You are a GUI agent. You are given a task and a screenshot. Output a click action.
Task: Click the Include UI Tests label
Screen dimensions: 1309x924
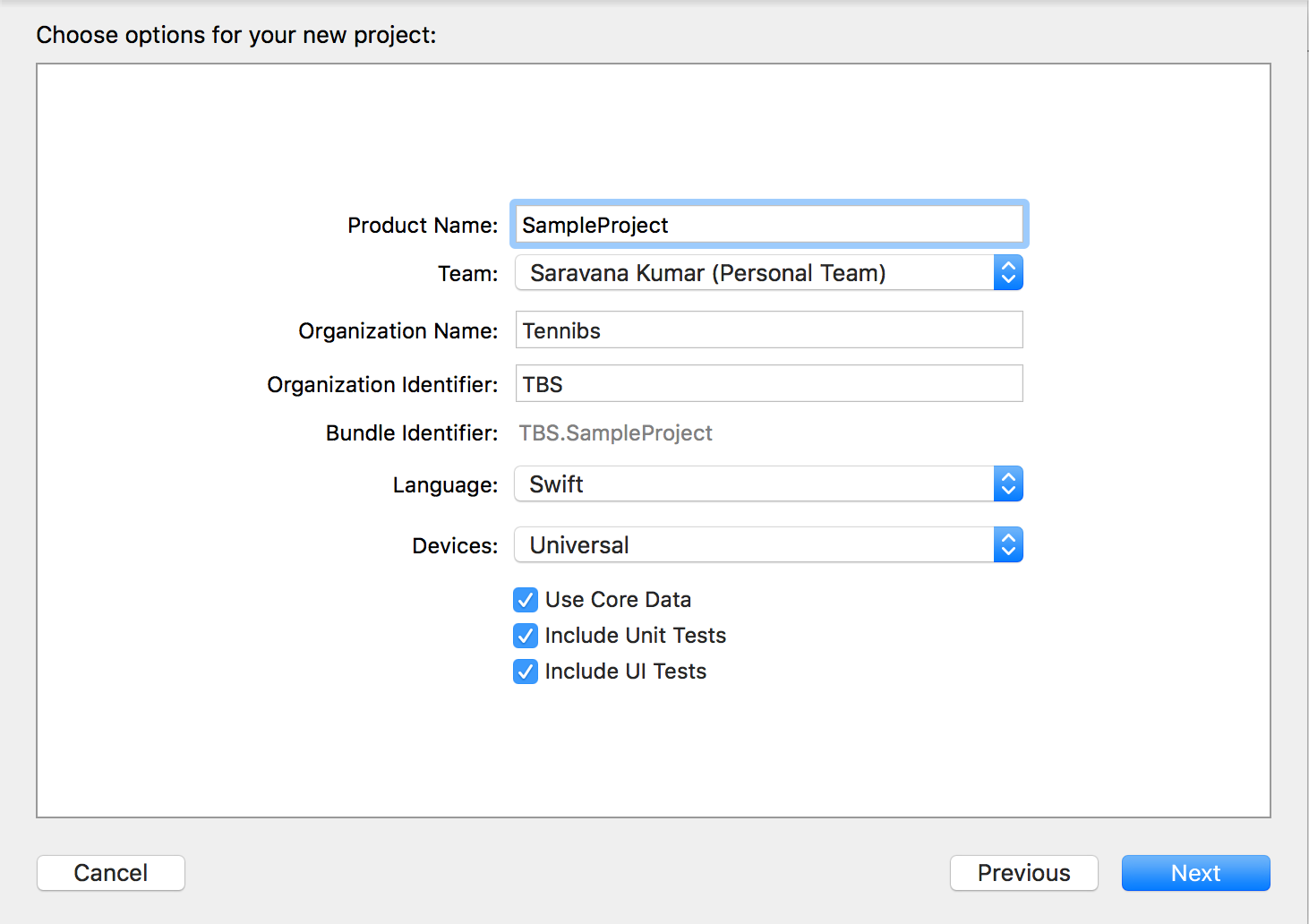click(x=626, y=672)
